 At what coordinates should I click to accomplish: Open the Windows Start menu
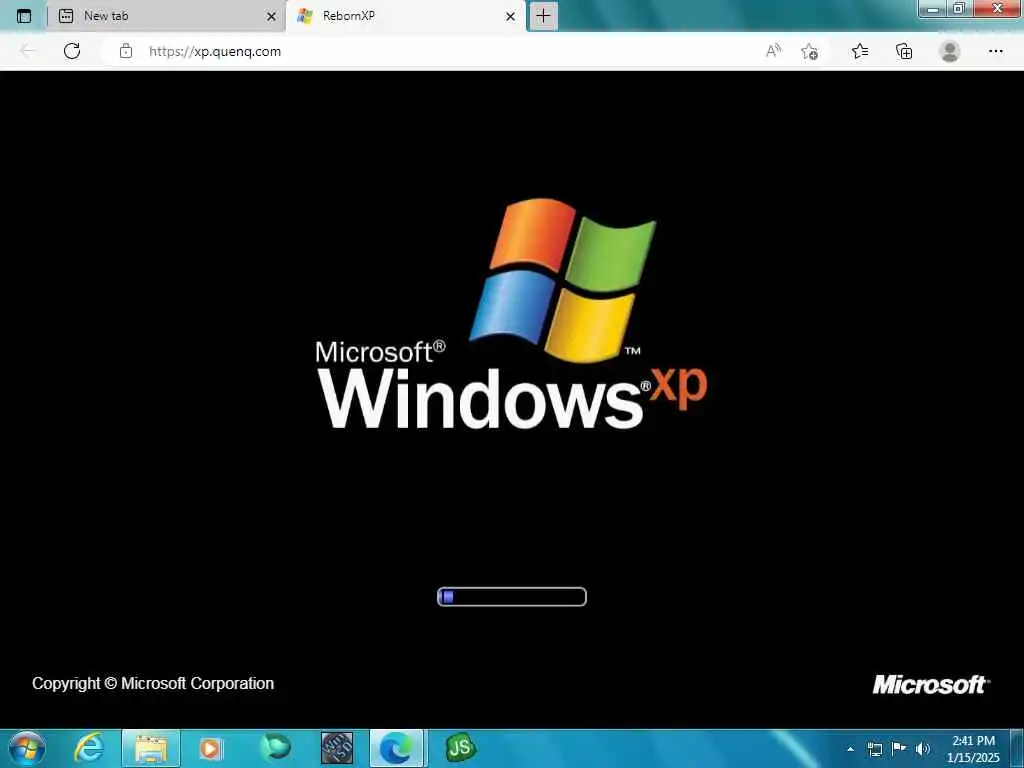(x=27, y=748)
